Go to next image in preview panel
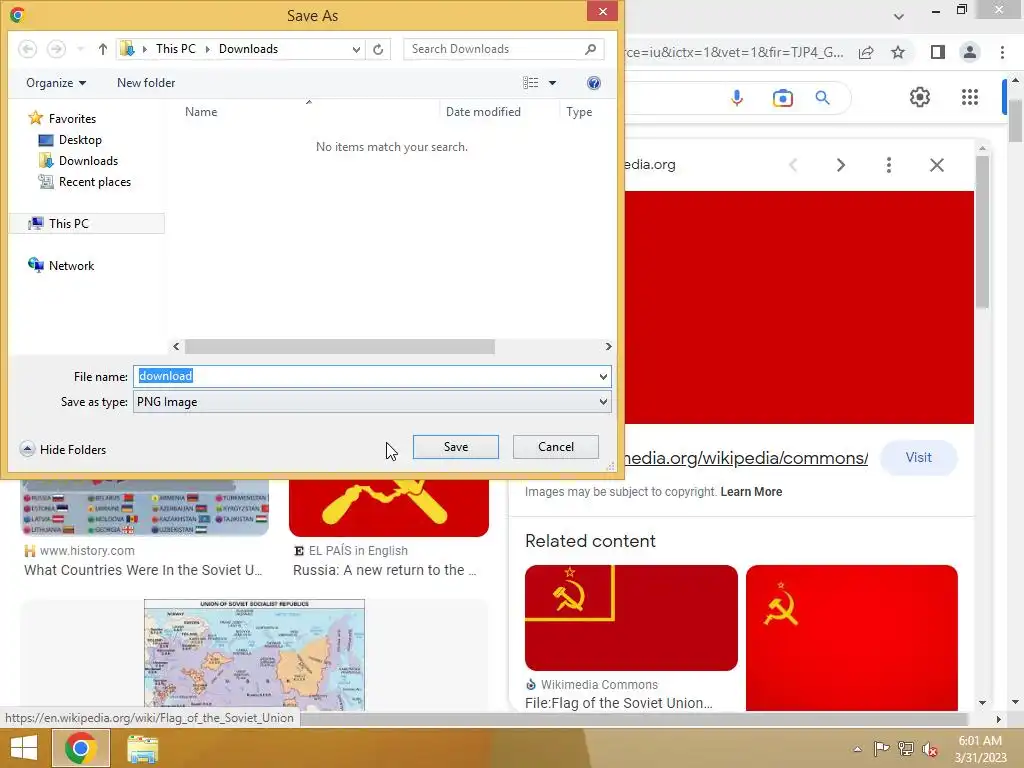 pos(841,165)
